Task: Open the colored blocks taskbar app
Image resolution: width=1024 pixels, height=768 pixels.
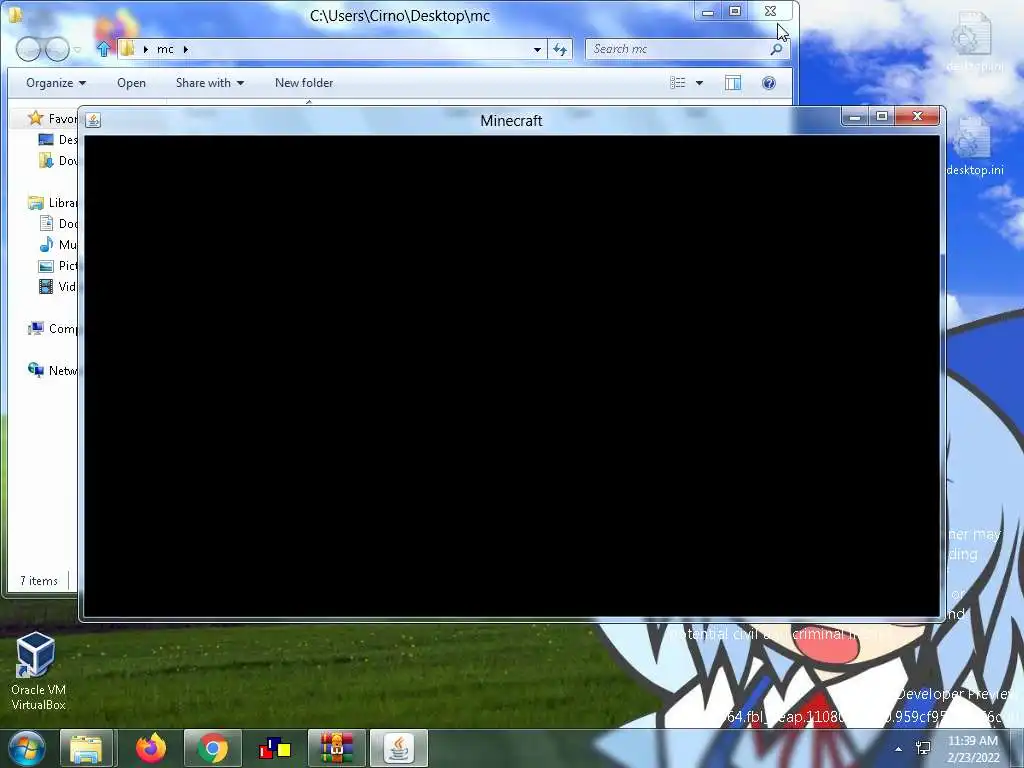Action: click(x=275, y=748)
